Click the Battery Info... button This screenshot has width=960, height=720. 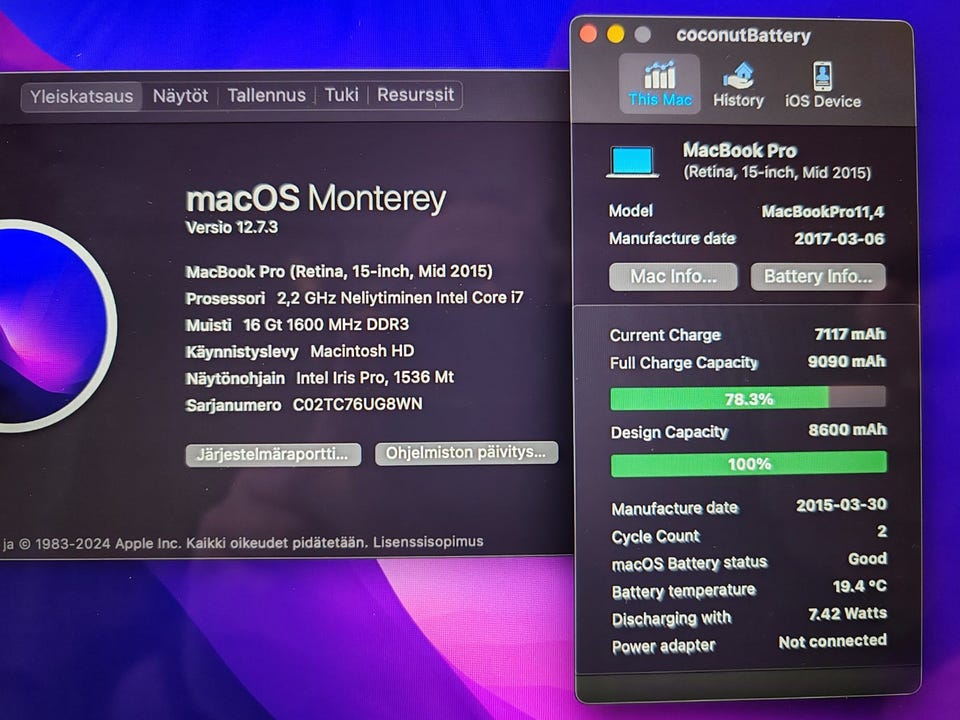pos(818,277)
